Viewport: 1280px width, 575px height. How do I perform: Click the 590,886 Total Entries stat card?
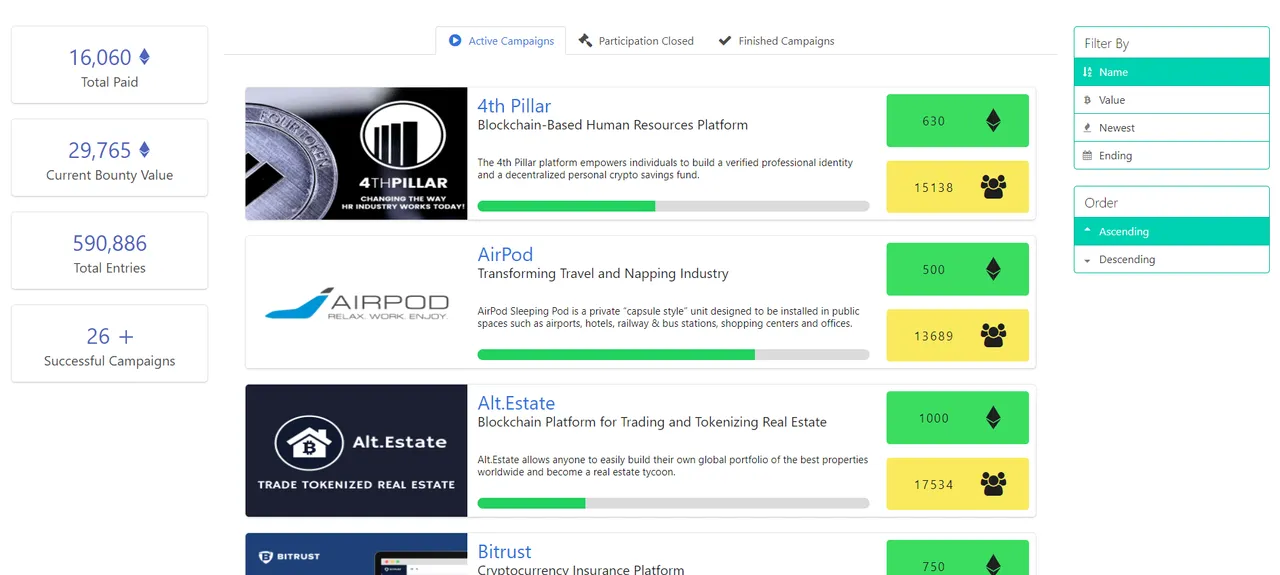point(110,251)
